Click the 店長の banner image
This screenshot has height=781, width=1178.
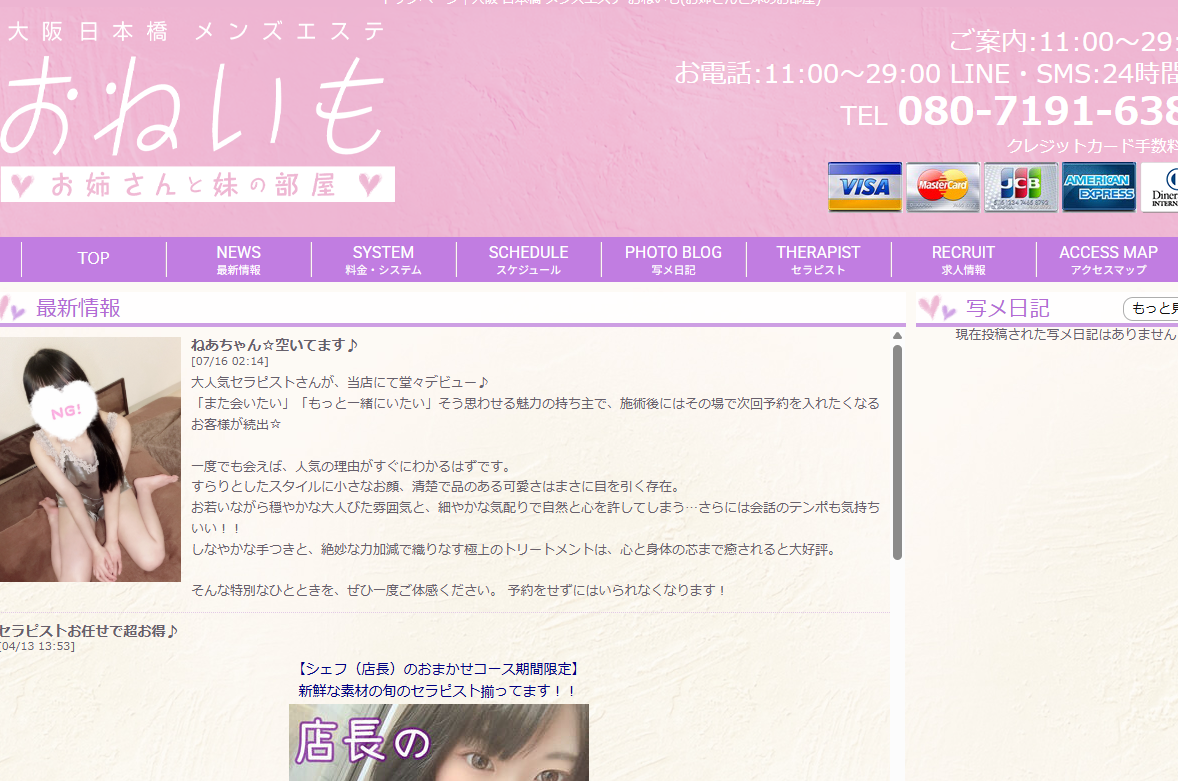[x=439, y=742]
